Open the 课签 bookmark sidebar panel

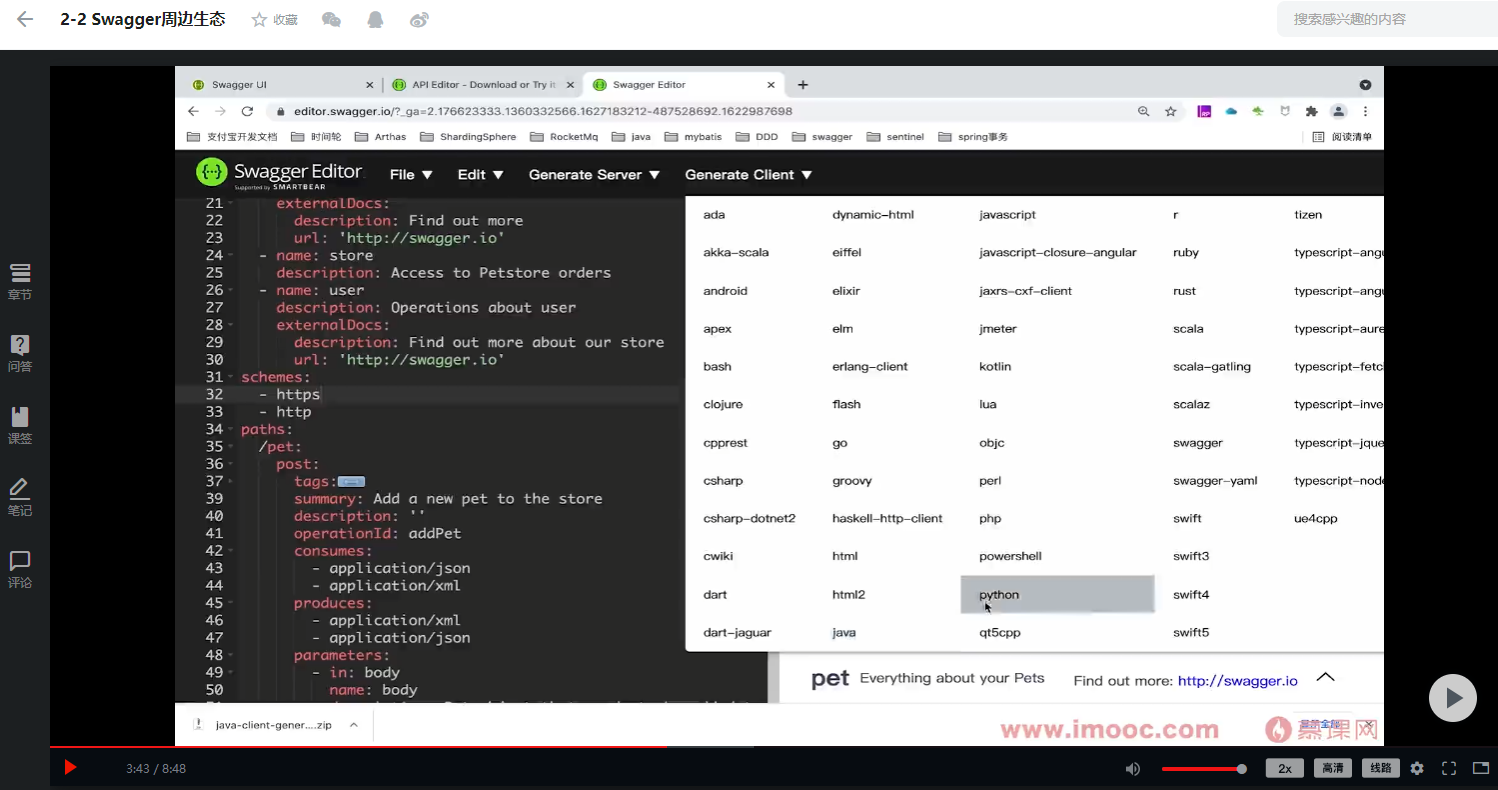click(20, 426)
